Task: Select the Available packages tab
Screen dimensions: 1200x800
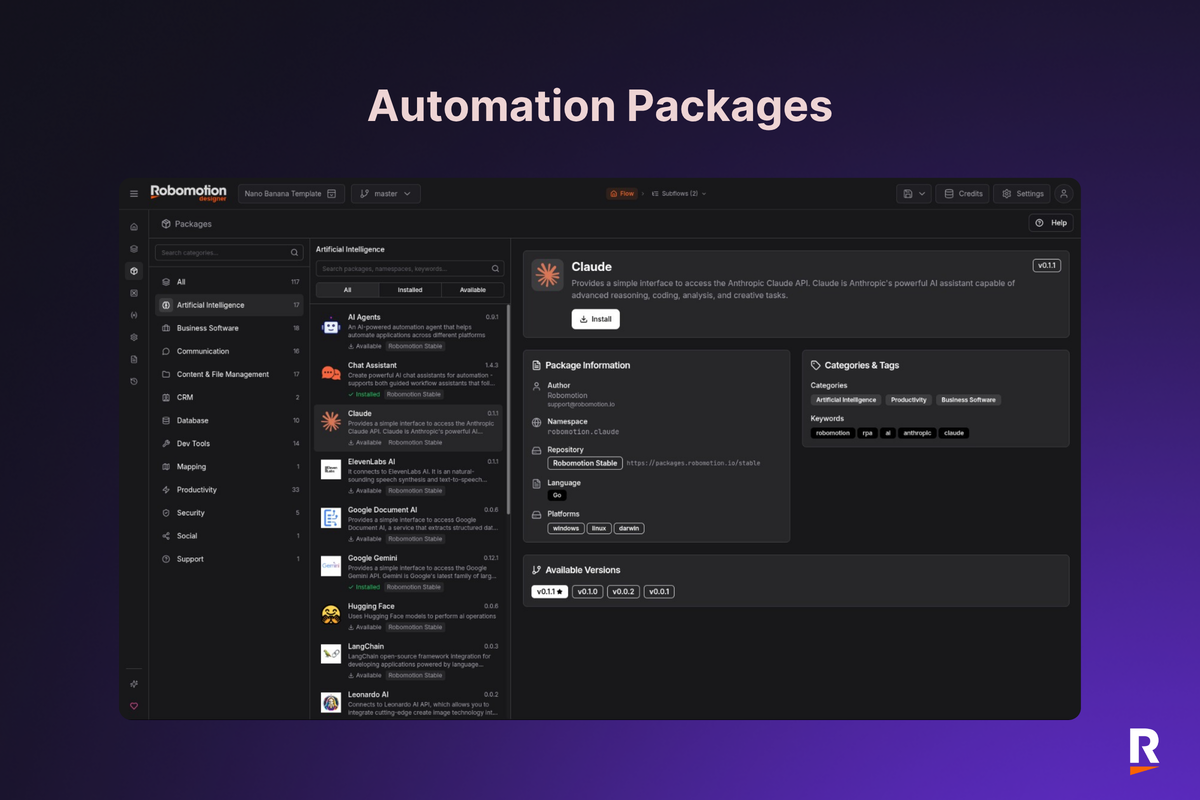Action: [472, 289]
